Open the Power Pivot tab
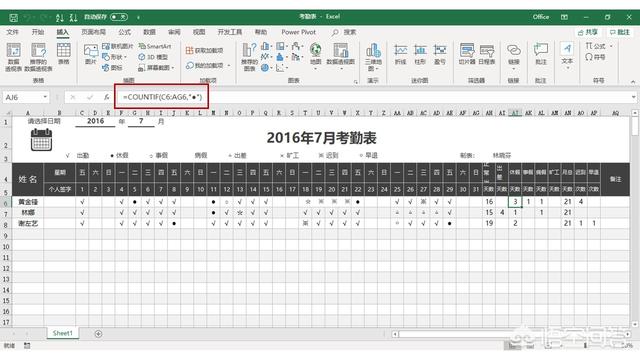640x360 pixels. 298,32
